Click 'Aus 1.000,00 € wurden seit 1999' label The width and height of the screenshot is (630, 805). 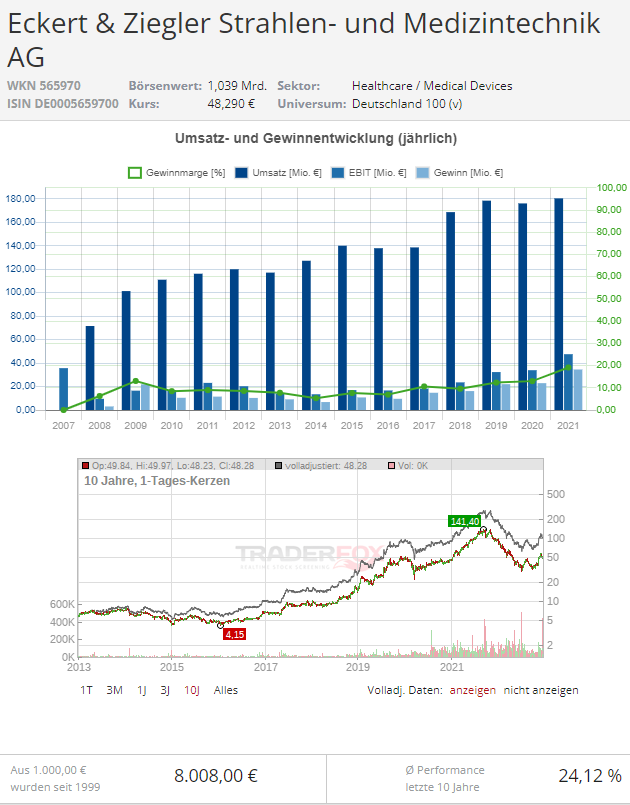click(x=55, y=778)
